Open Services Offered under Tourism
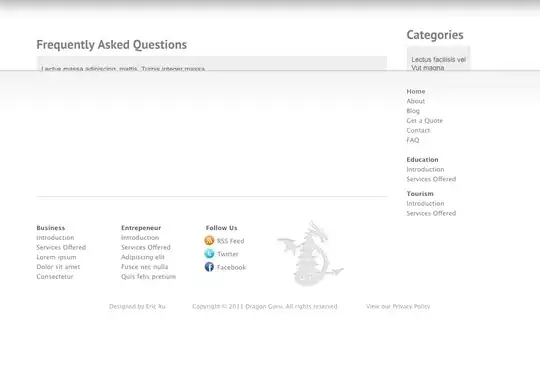This screenshot has height=369, width=540. [x=431, y=213]
